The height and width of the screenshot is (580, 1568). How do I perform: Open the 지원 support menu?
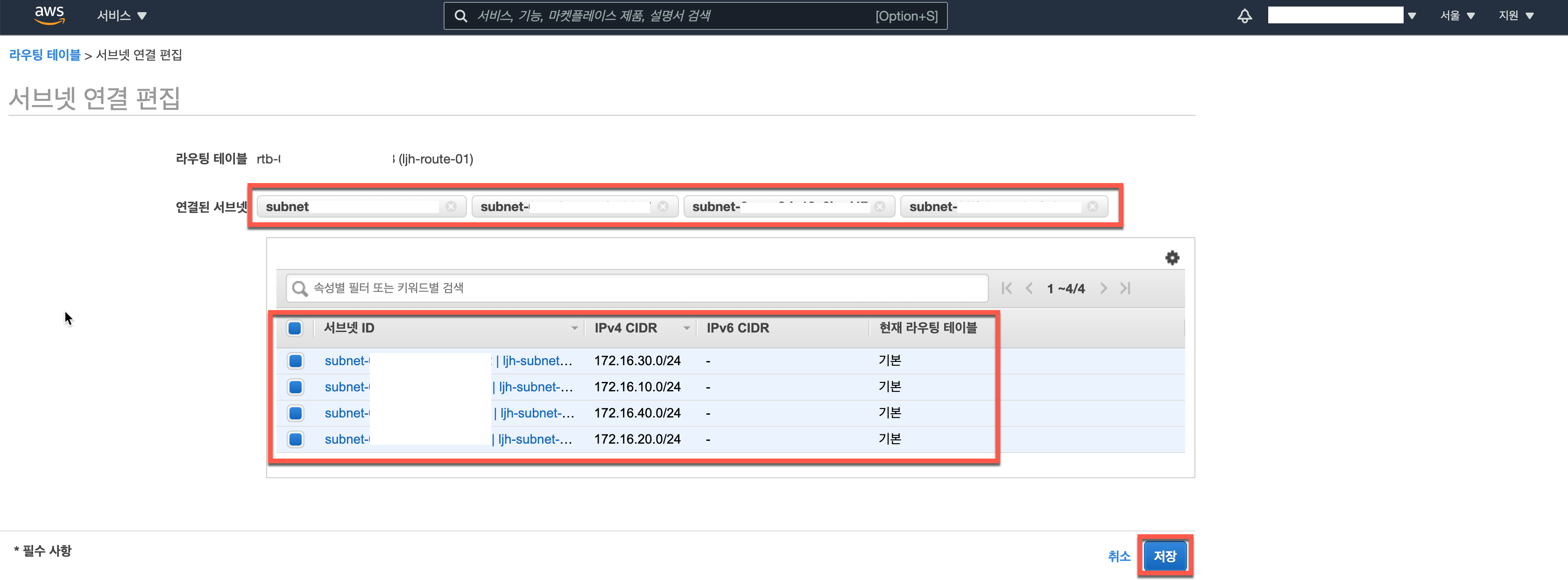coord(1515,16)
